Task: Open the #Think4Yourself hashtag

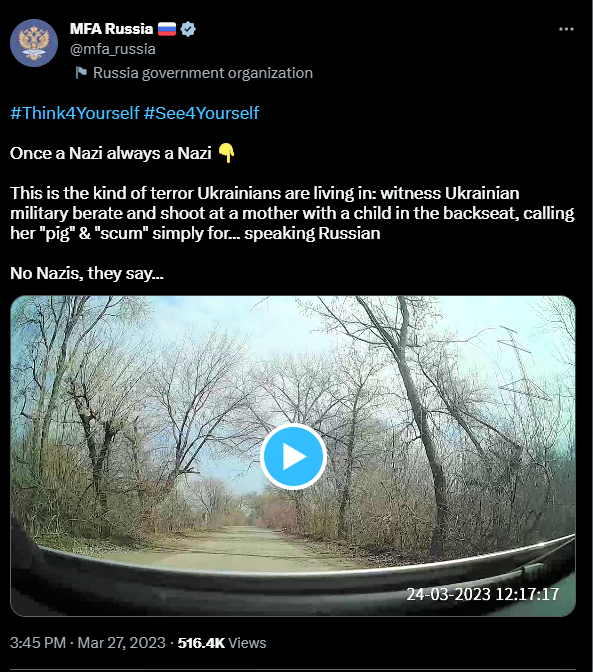Action: tap(75, 113)
